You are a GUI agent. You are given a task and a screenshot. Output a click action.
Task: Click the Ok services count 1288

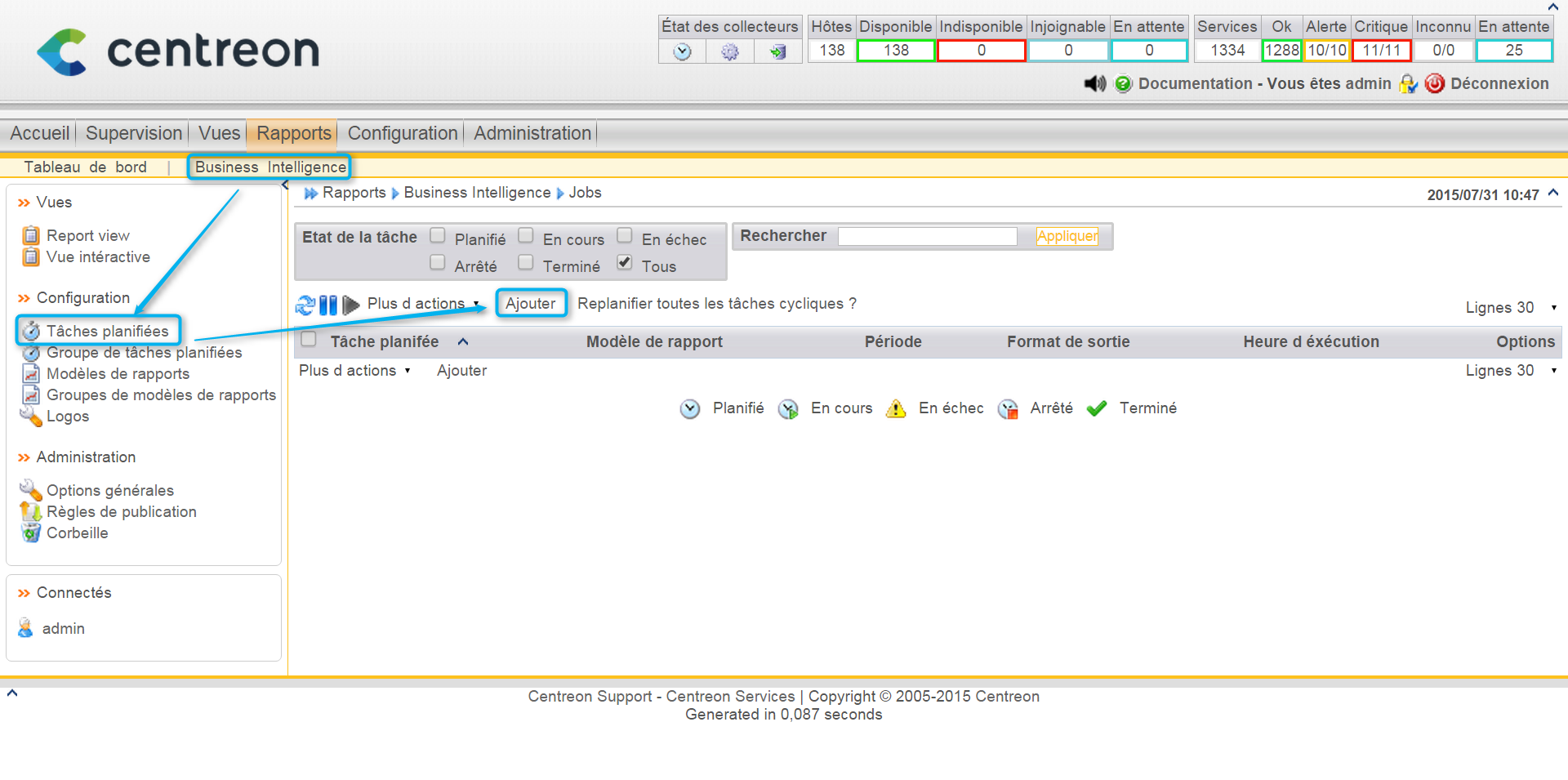coord(1281,51)
